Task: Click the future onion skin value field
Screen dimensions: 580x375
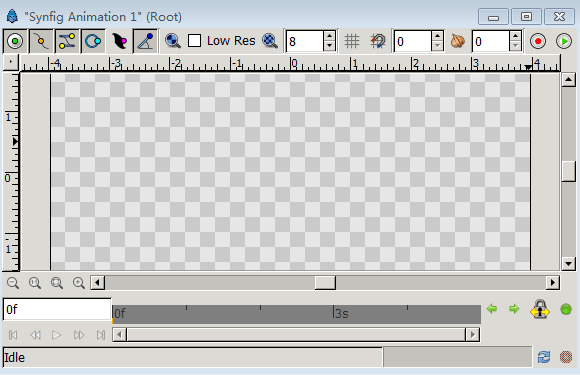Action: tap(490, 41)
